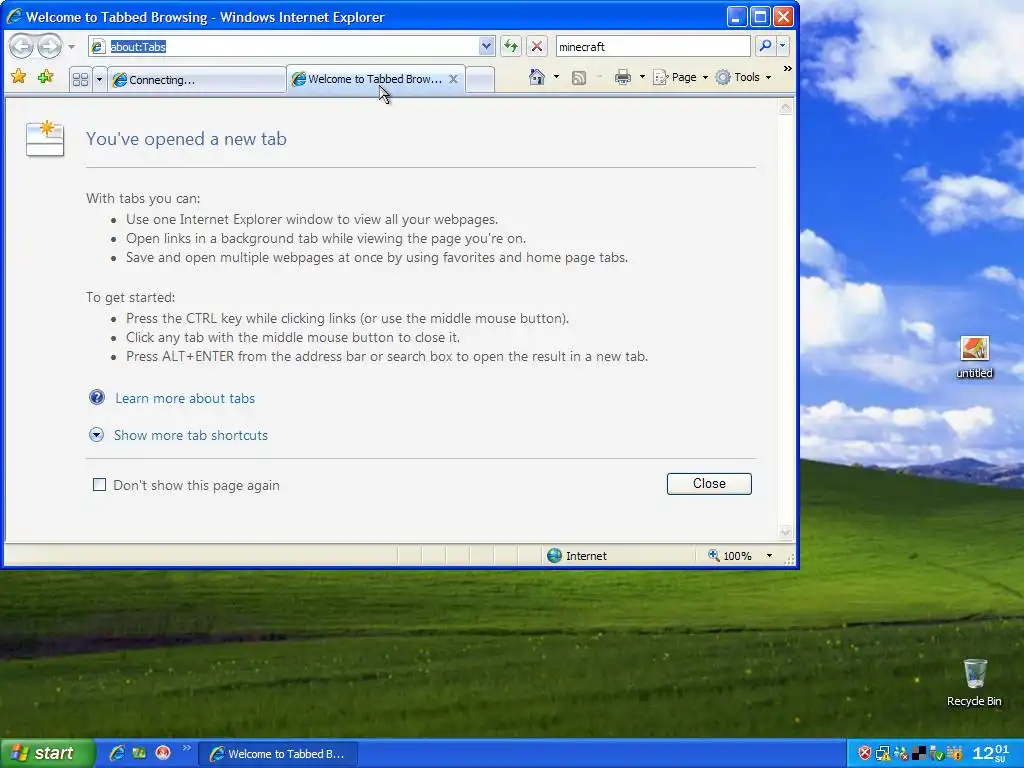Open Learn more about tabs link
This screenshot has height=768, width=1024.
click(x=185, y=398)
